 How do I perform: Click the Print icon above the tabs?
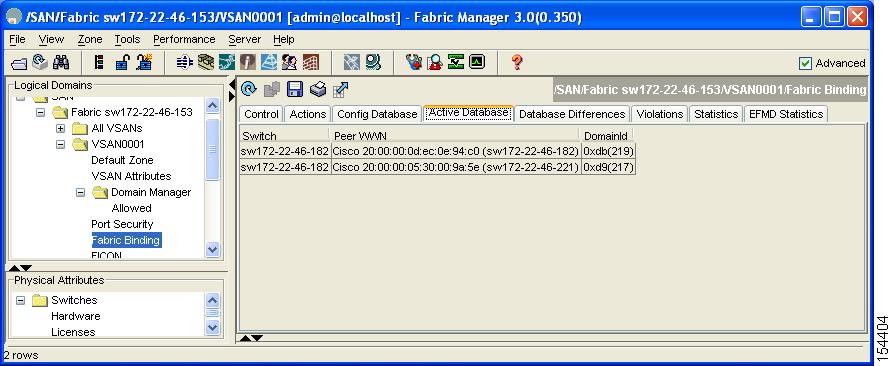[317, 89]
